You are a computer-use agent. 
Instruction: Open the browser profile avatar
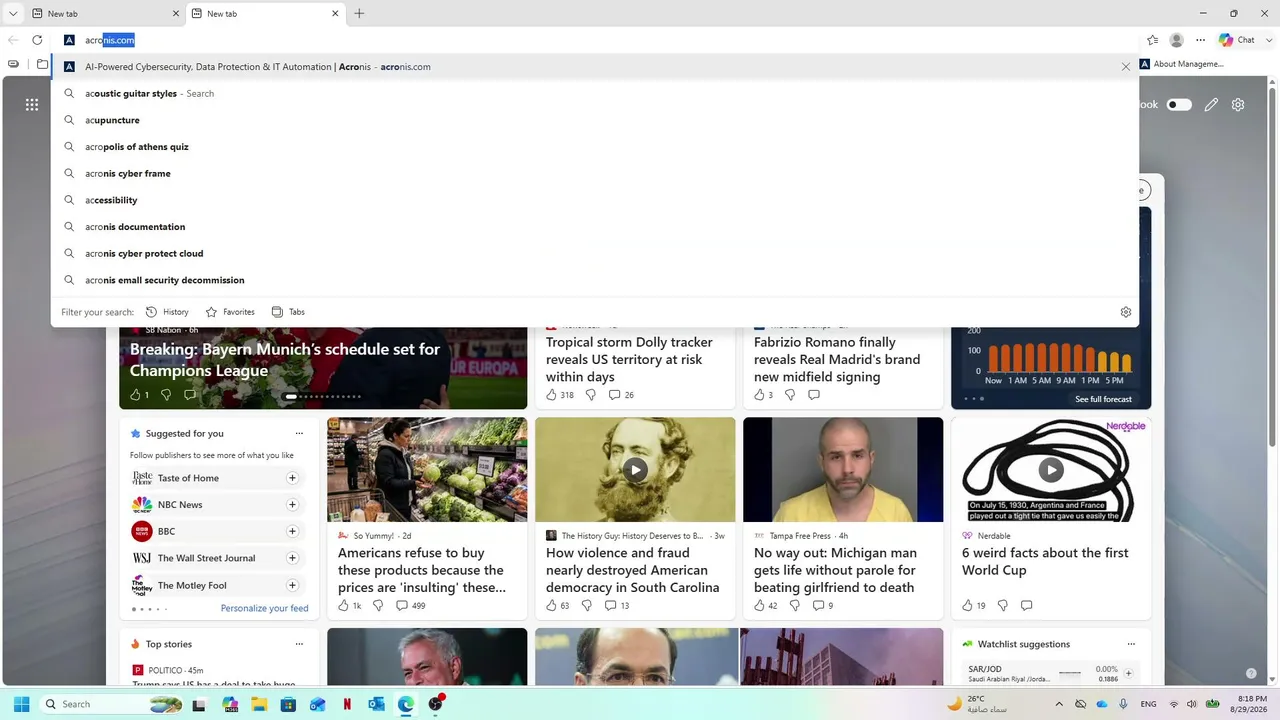1177,40
